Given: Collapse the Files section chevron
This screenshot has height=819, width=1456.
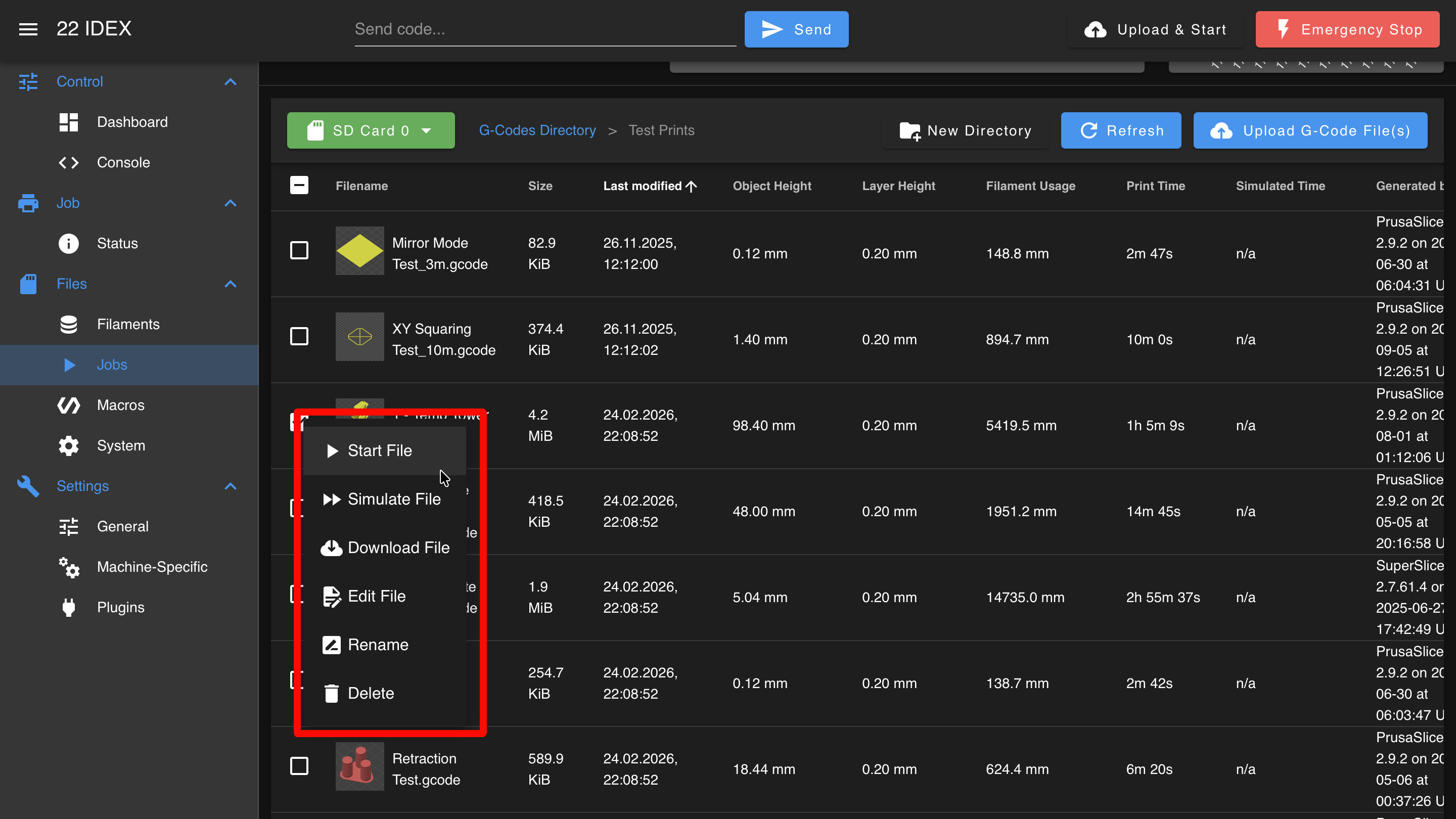Looking at the screenshot, I should [x=230, y=284].
